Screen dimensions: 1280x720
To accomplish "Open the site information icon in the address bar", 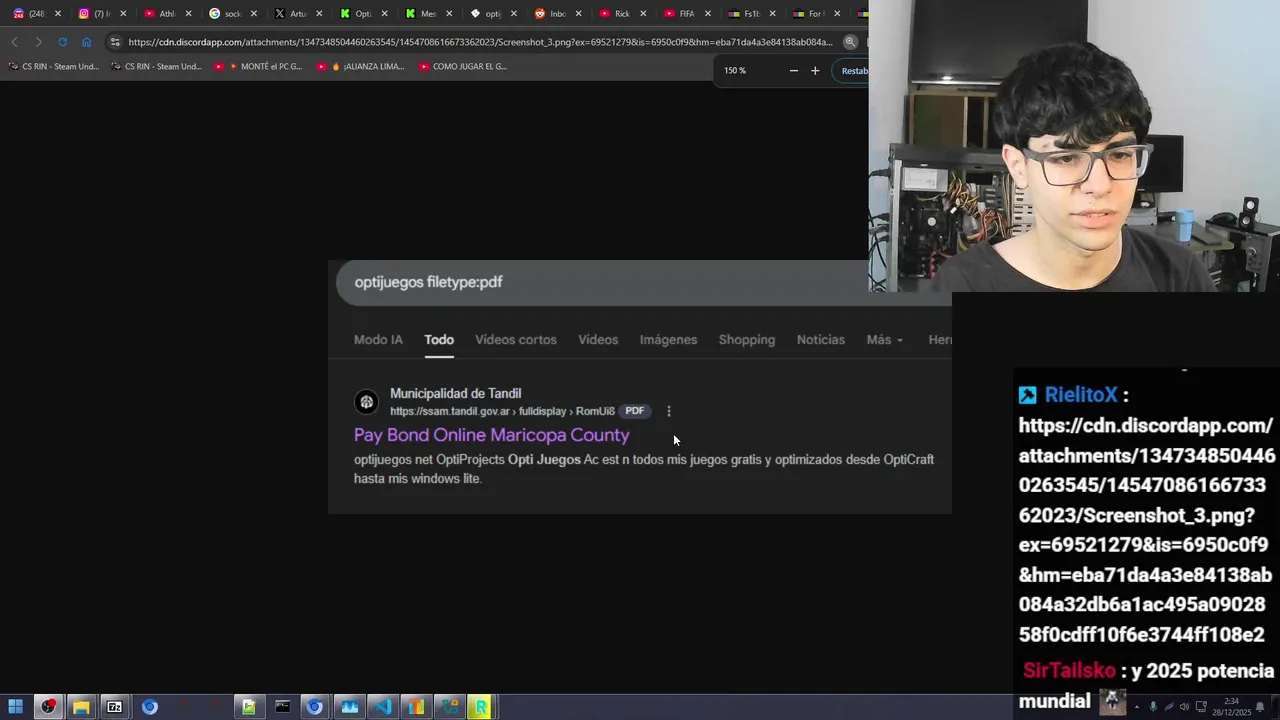I will click(115, 42).
